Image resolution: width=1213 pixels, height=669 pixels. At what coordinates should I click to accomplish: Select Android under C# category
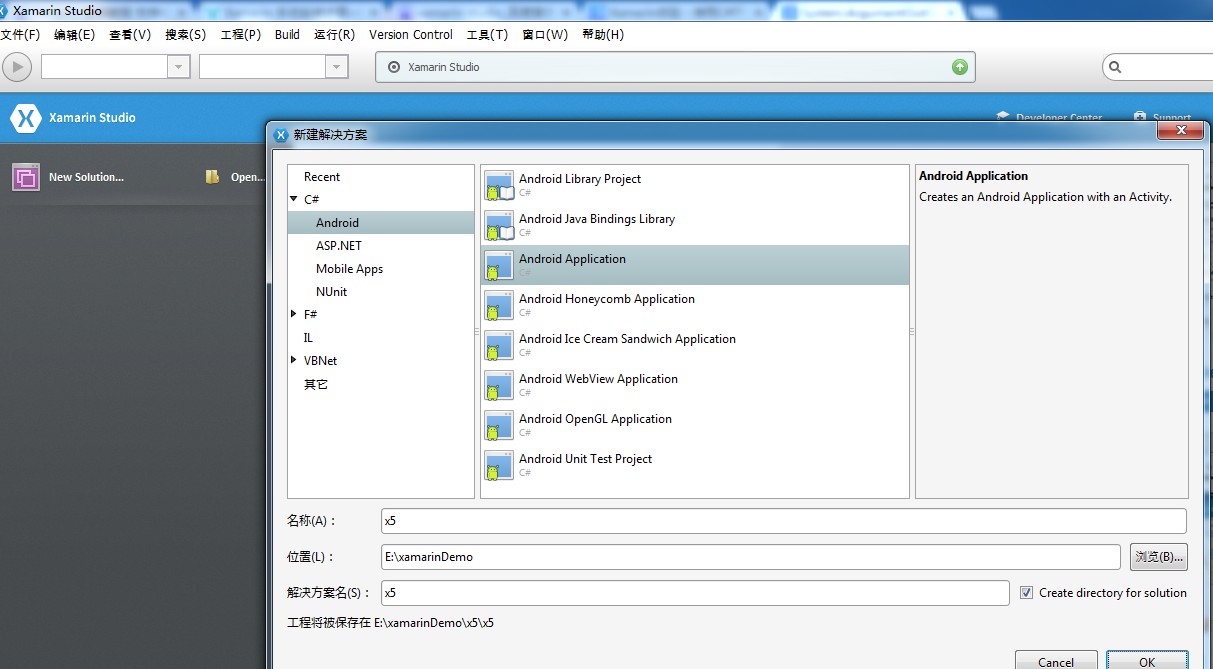click(x=381, y=223)
